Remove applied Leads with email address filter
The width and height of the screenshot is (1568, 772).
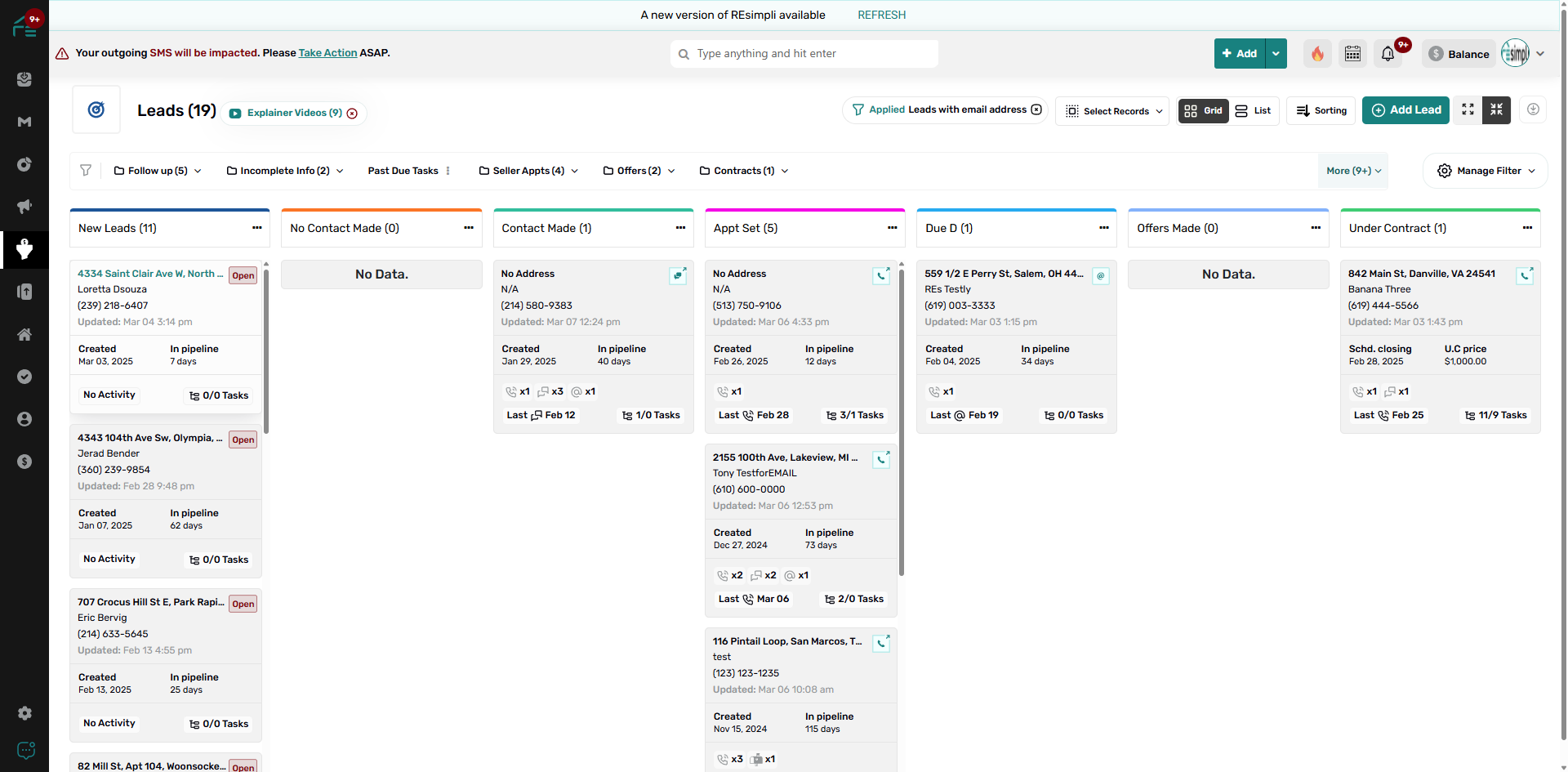tap(1036, 109)
